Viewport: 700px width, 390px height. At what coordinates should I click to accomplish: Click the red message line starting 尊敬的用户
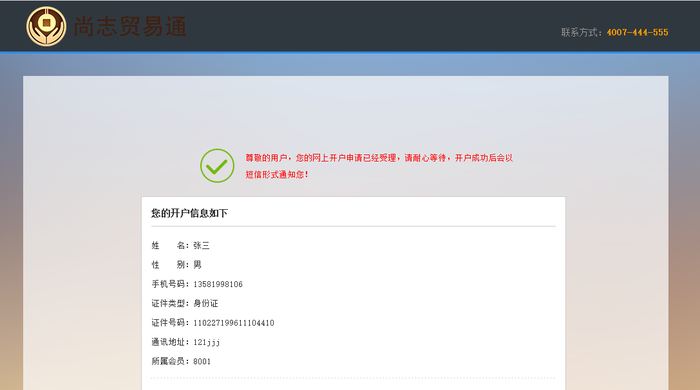(x=379, y=158)
